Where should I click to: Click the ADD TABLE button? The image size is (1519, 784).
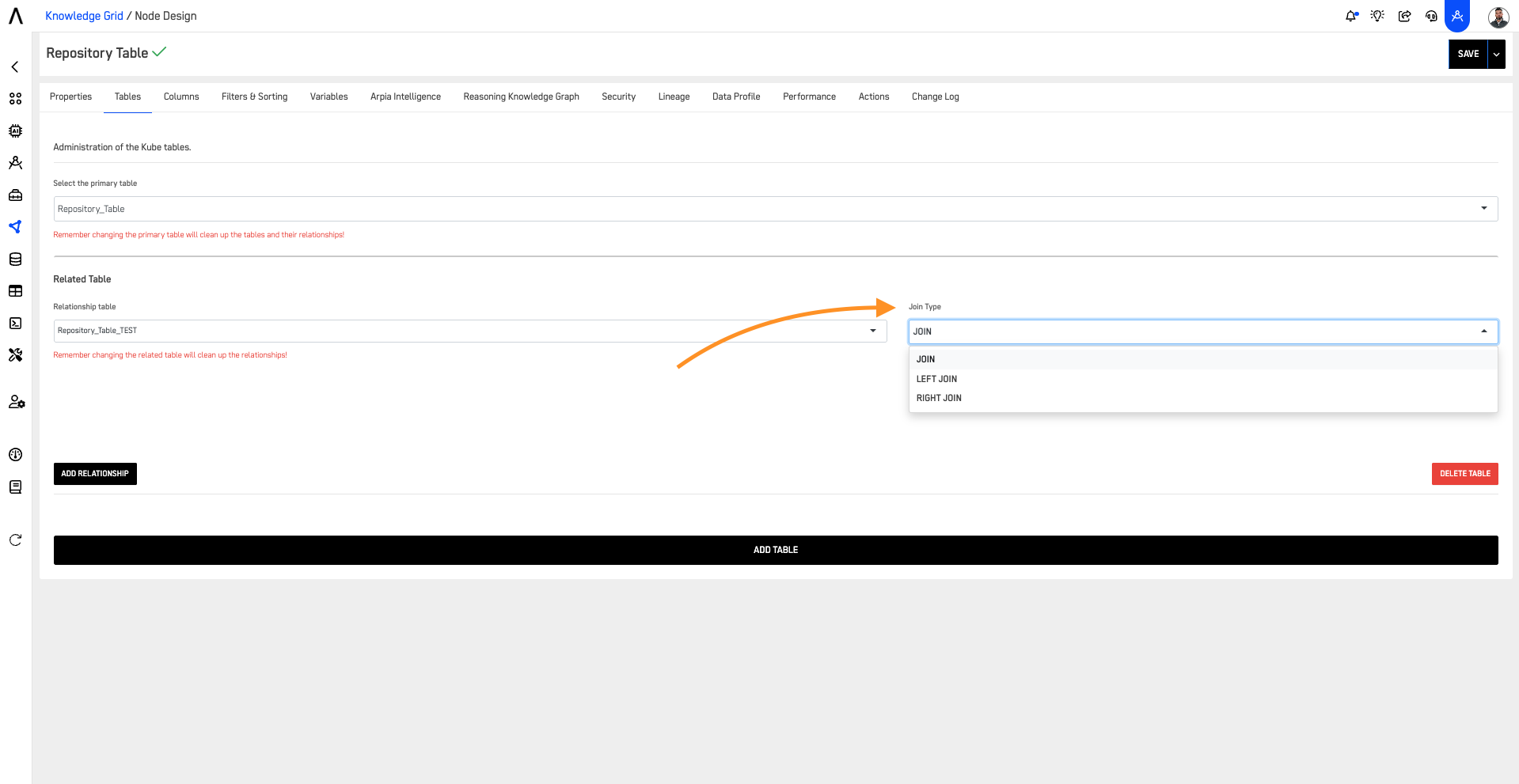776,550
